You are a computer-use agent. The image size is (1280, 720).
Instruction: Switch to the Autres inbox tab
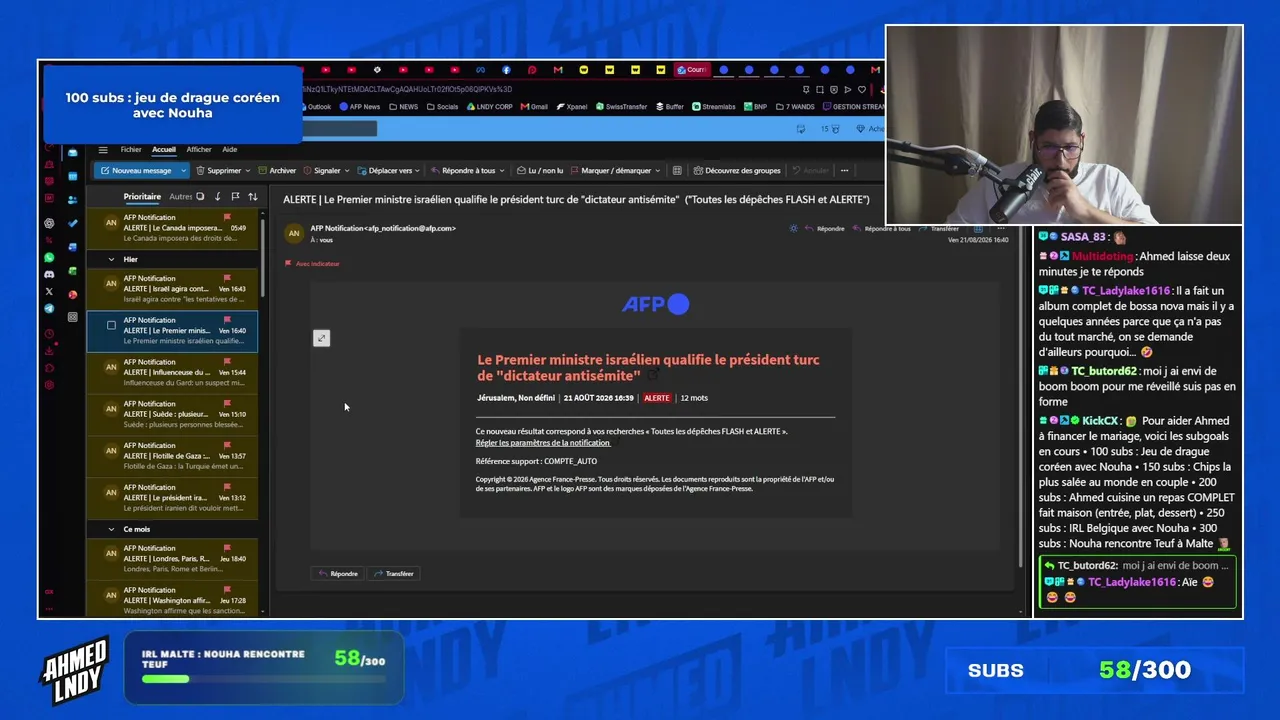pos(180,197)
